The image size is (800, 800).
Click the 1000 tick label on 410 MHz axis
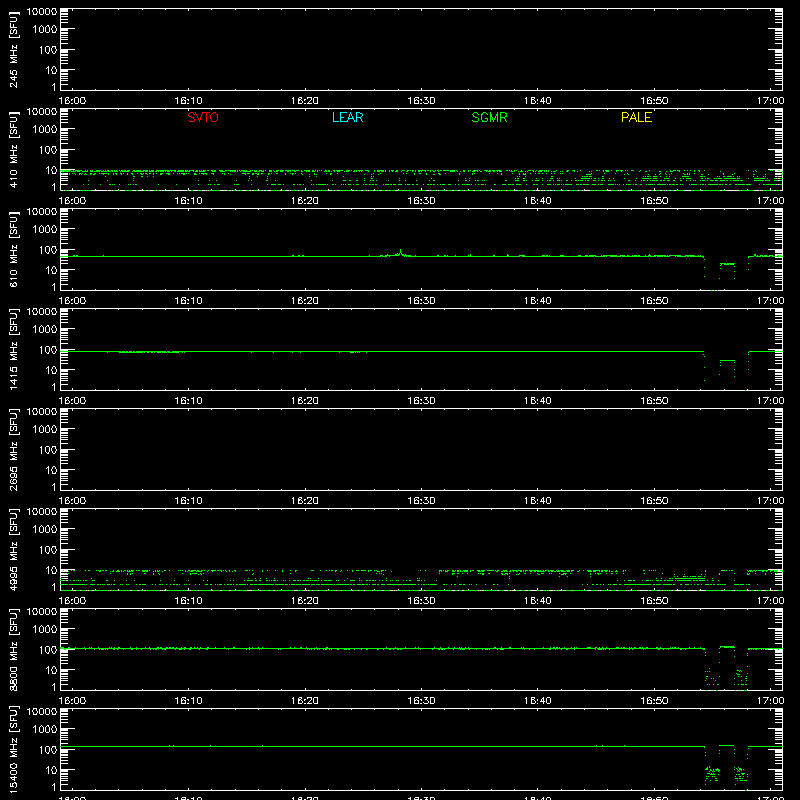45,130
